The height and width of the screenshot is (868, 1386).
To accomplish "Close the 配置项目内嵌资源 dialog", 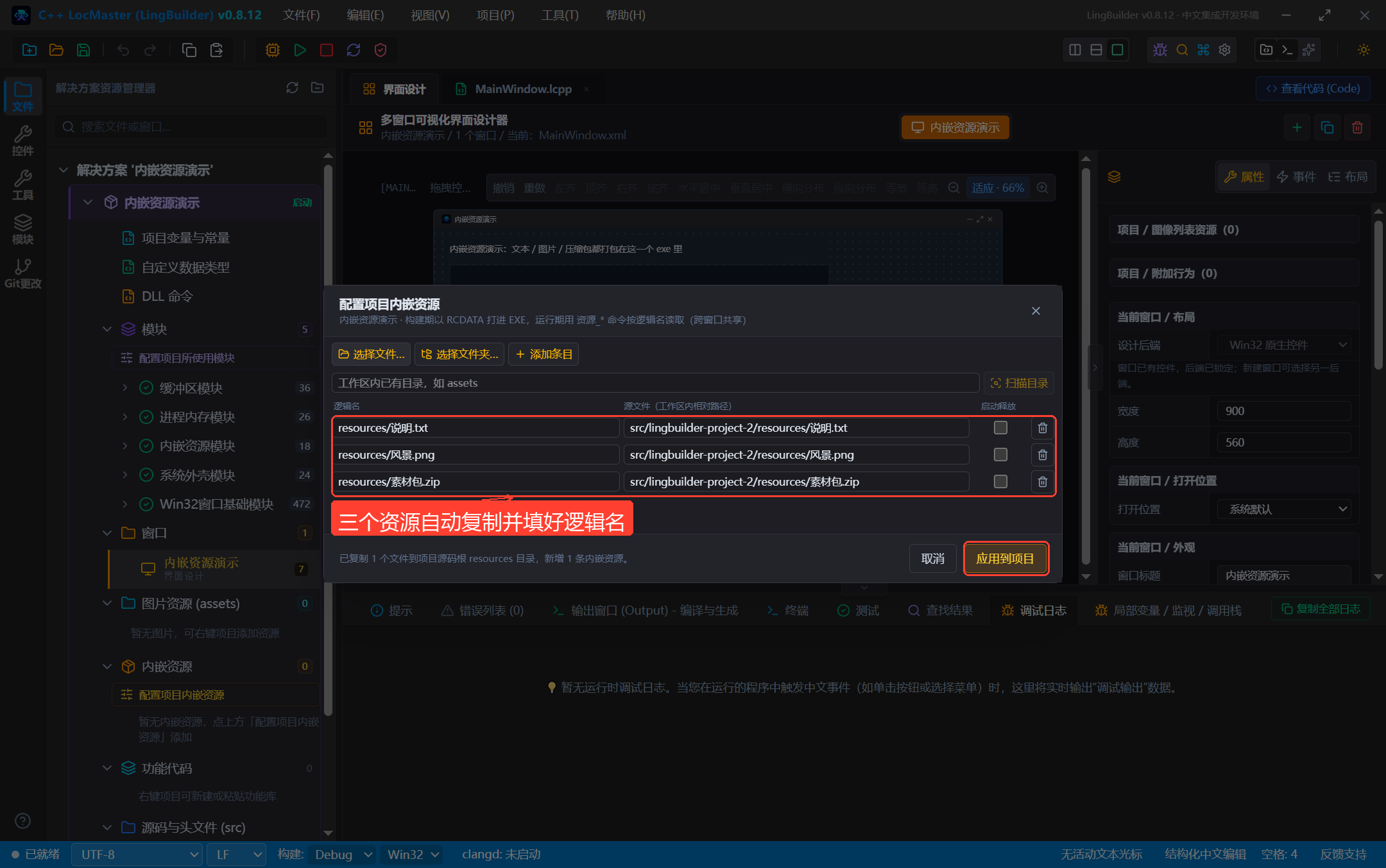I will pyautogui.click(x=1036, y=311).
